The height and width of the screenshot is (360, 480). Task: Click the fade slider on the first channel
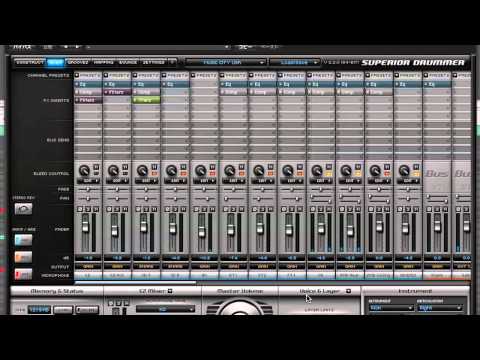tap(88, 189)
